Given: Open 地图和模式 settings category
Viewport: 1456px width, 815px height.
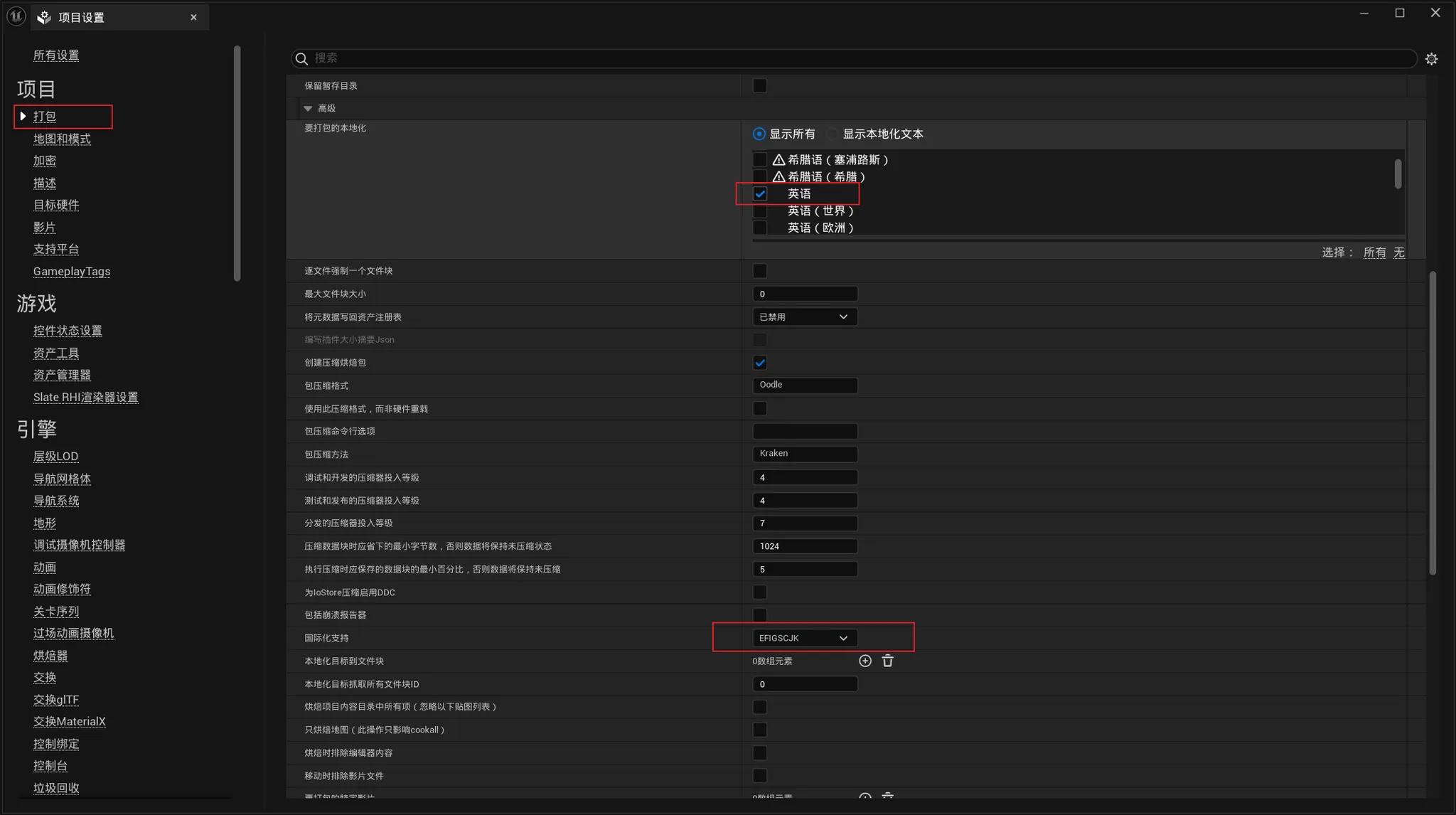Looking at the screenshot, I should click(62, 139).
